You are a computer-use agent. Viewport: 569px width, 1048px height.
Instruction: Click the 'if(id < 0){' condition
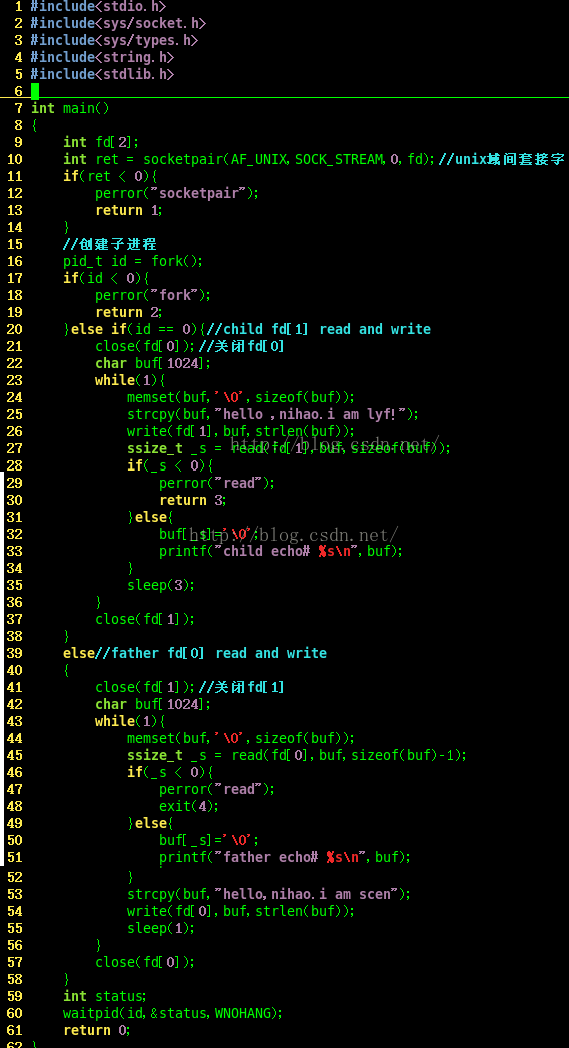point(106,278)
